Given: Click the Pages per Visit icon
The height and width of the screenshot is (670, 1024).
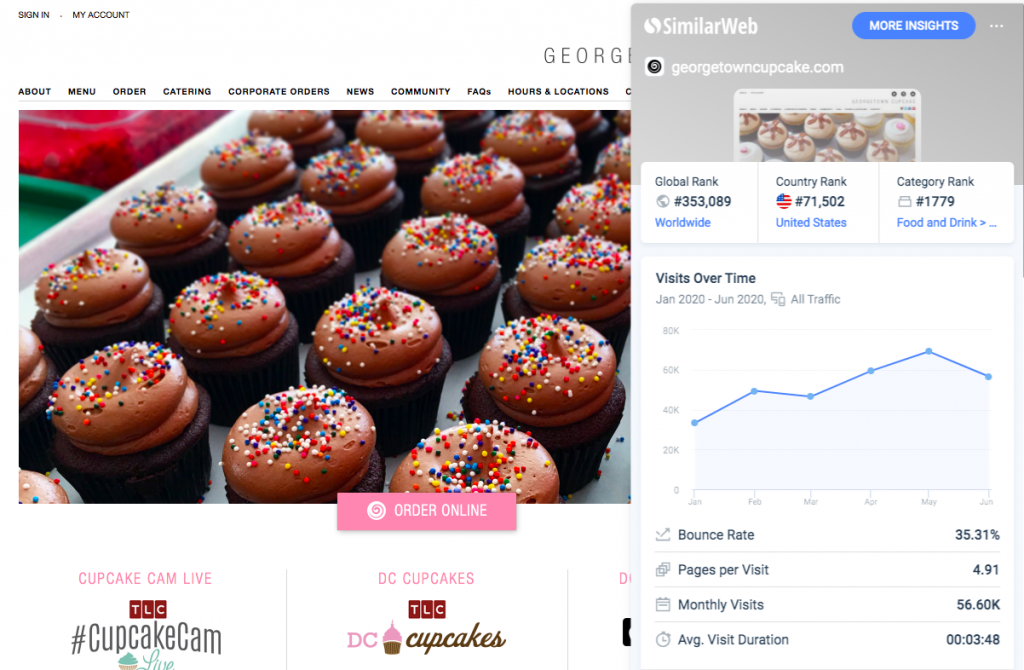Looking at the screenshot, I should pos(663,569).
